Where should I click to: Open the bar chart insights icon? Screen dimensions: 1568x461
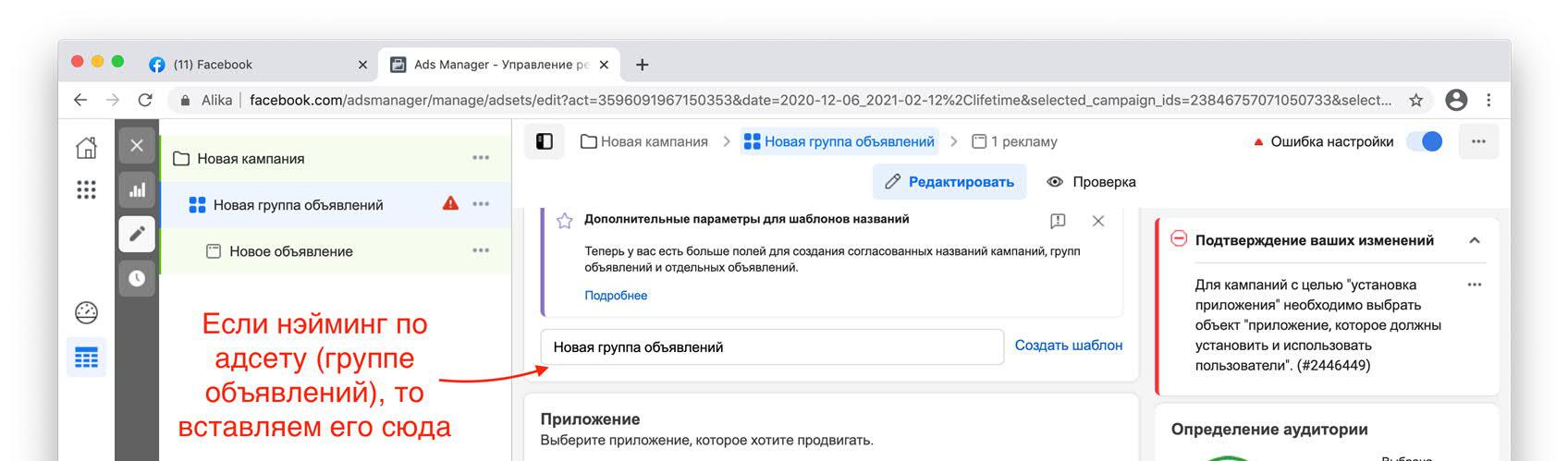137,190
